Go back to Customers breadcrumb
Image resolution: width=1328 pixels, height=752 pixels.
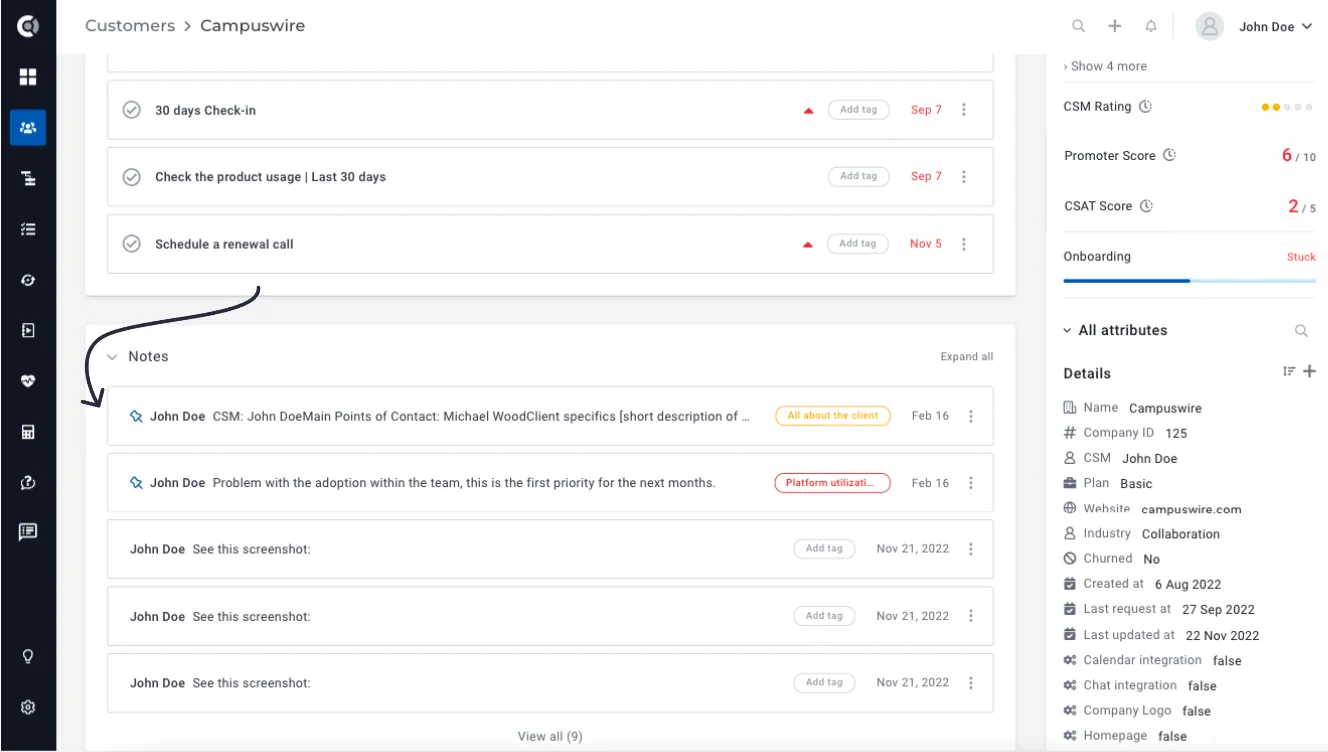point(130,26)
